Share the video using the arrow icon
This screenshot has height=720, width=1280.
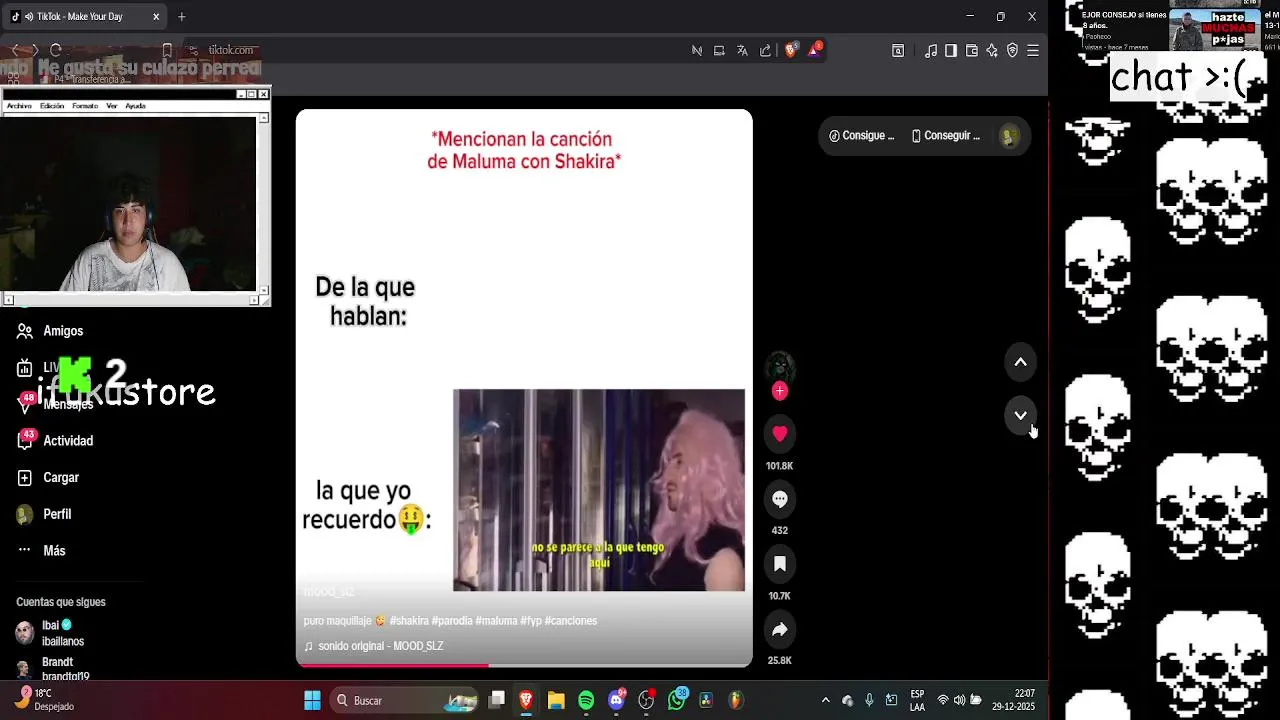pos(780,629)
